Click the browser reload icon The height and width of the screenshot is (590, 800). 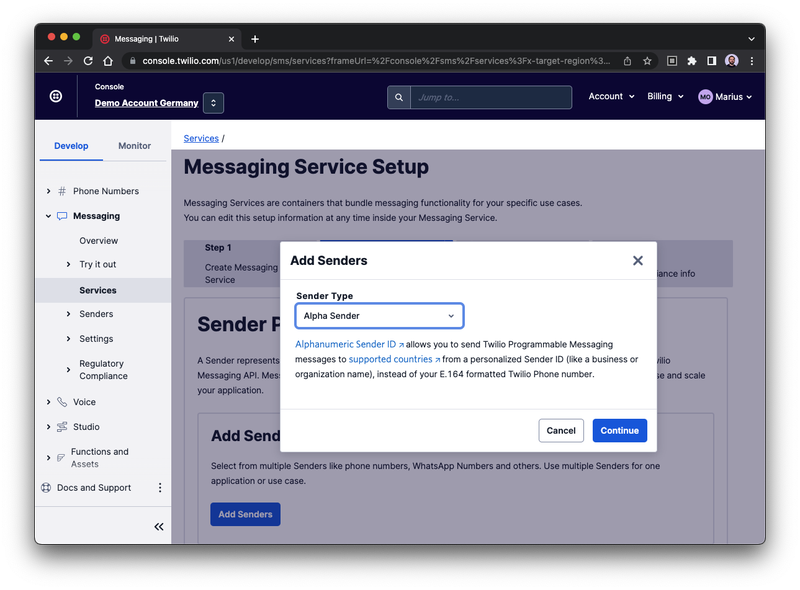tap(91, 61)
